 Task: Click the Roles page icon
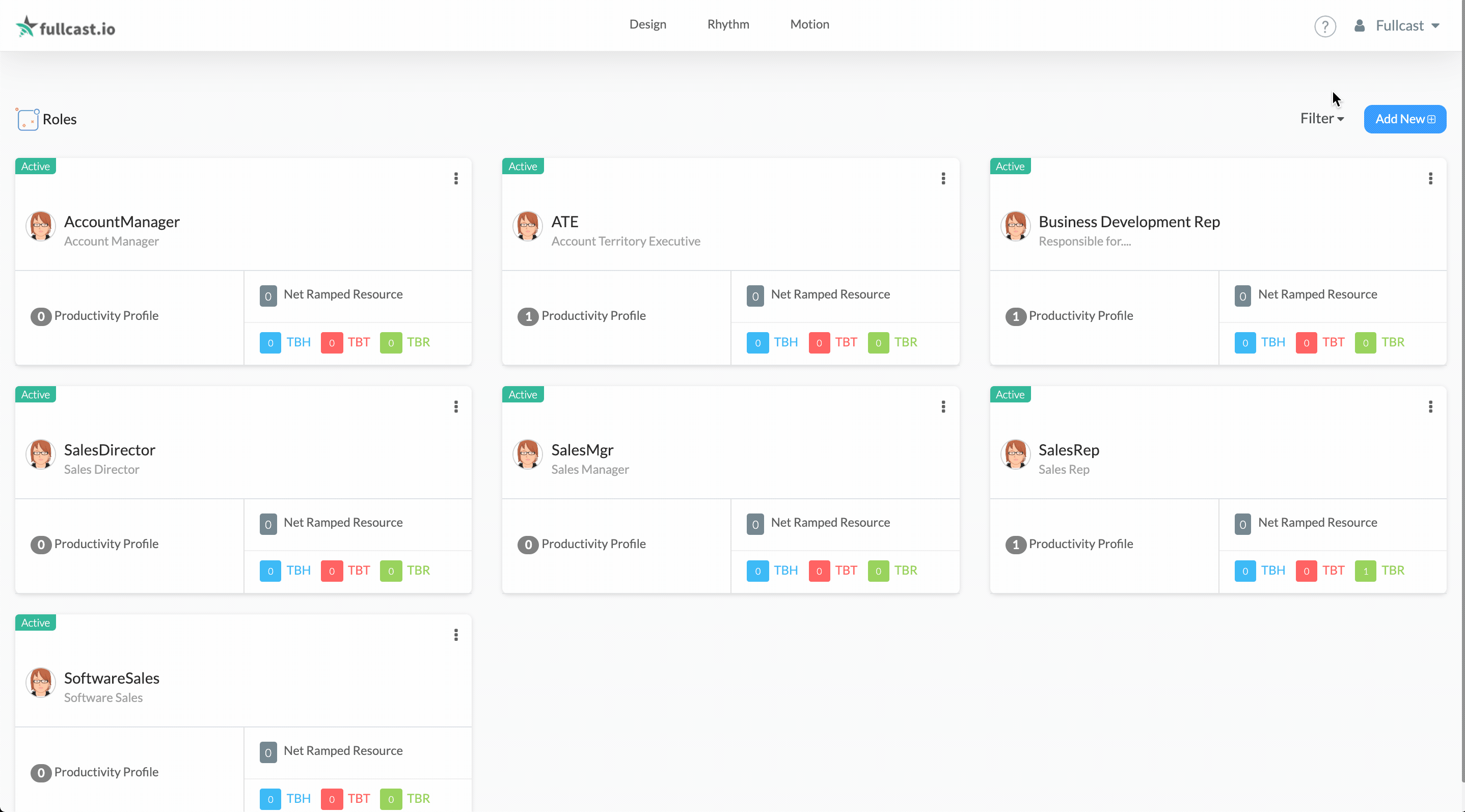click(28, 119)
